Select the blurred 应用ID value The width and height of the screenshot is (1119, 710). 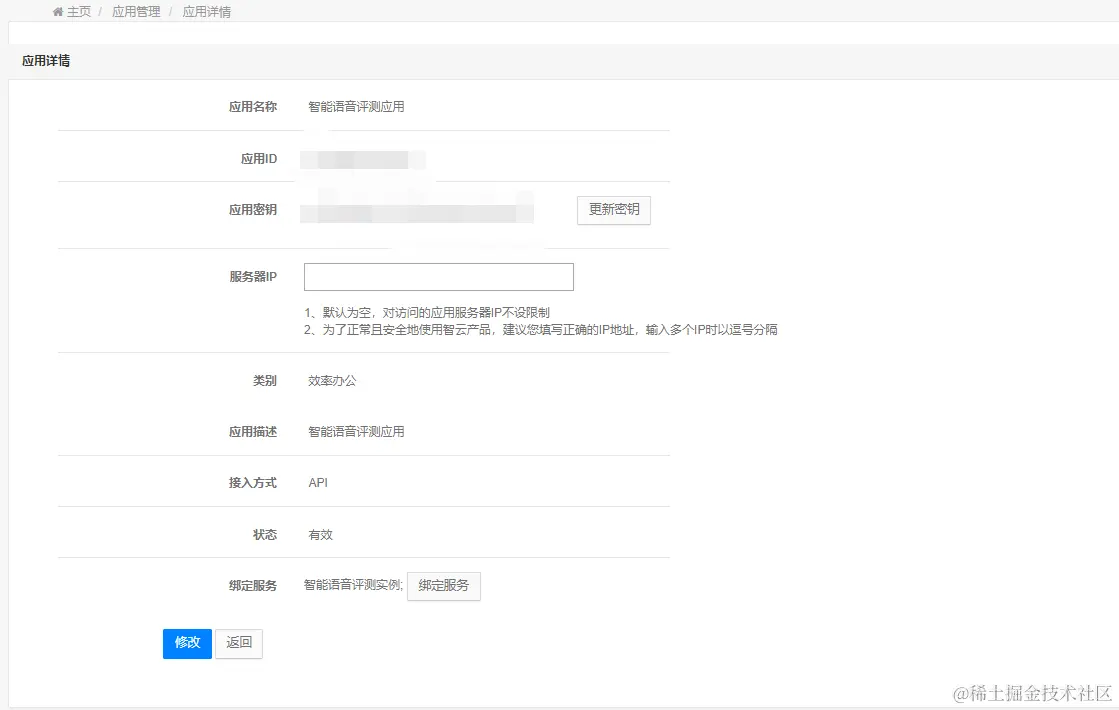coord(362,159)
